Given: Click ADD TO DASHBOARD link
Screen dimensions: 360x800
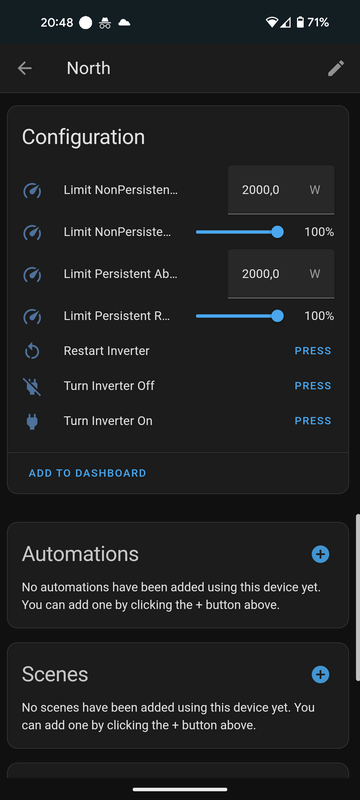Looking at the screenshot, I should (87, 473).
